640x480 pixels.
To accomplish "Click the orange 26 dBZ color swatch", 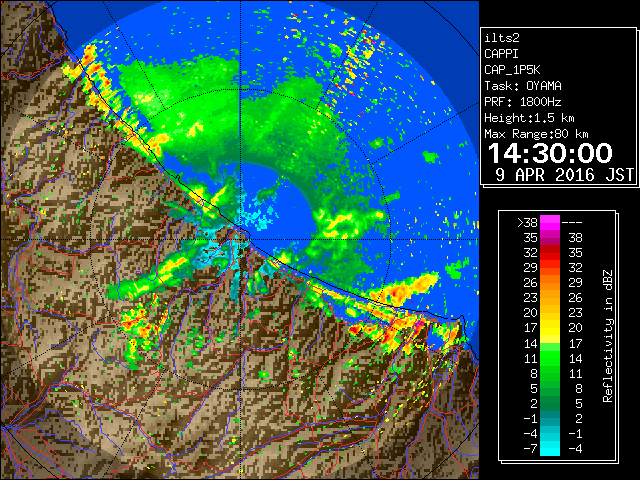I will click(550, 282).
